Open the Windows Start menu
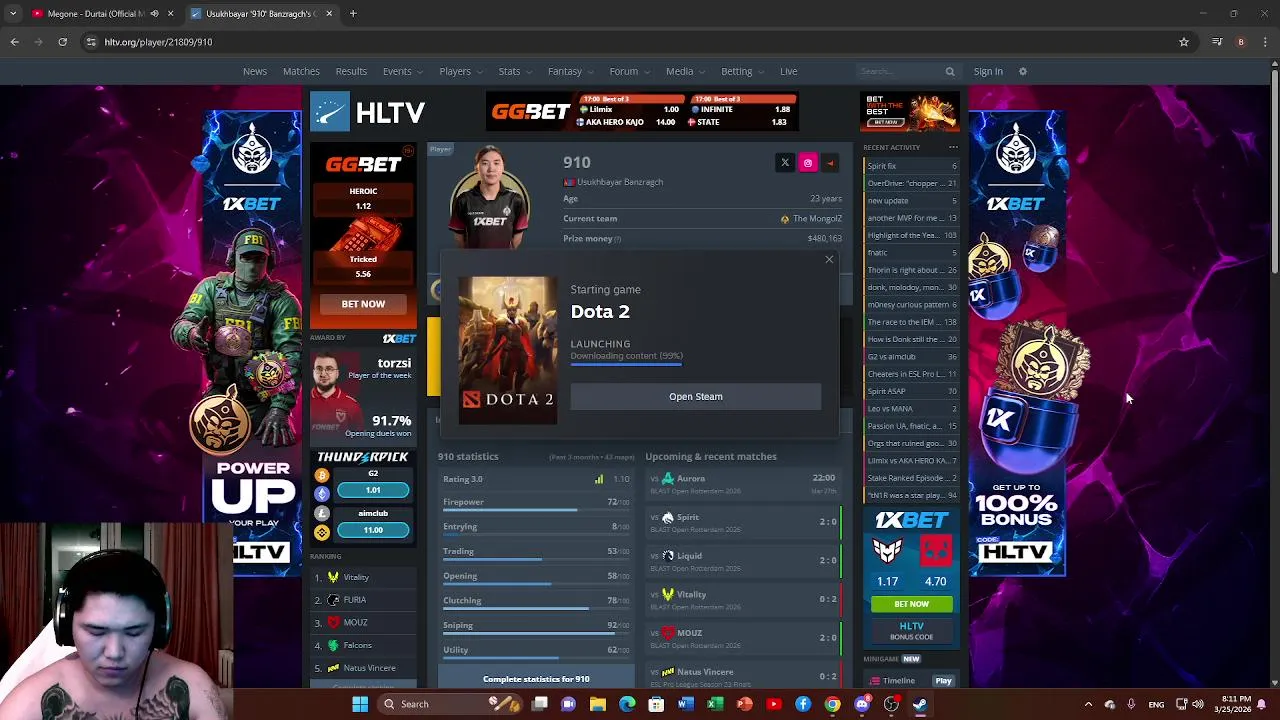 [360, 704]
